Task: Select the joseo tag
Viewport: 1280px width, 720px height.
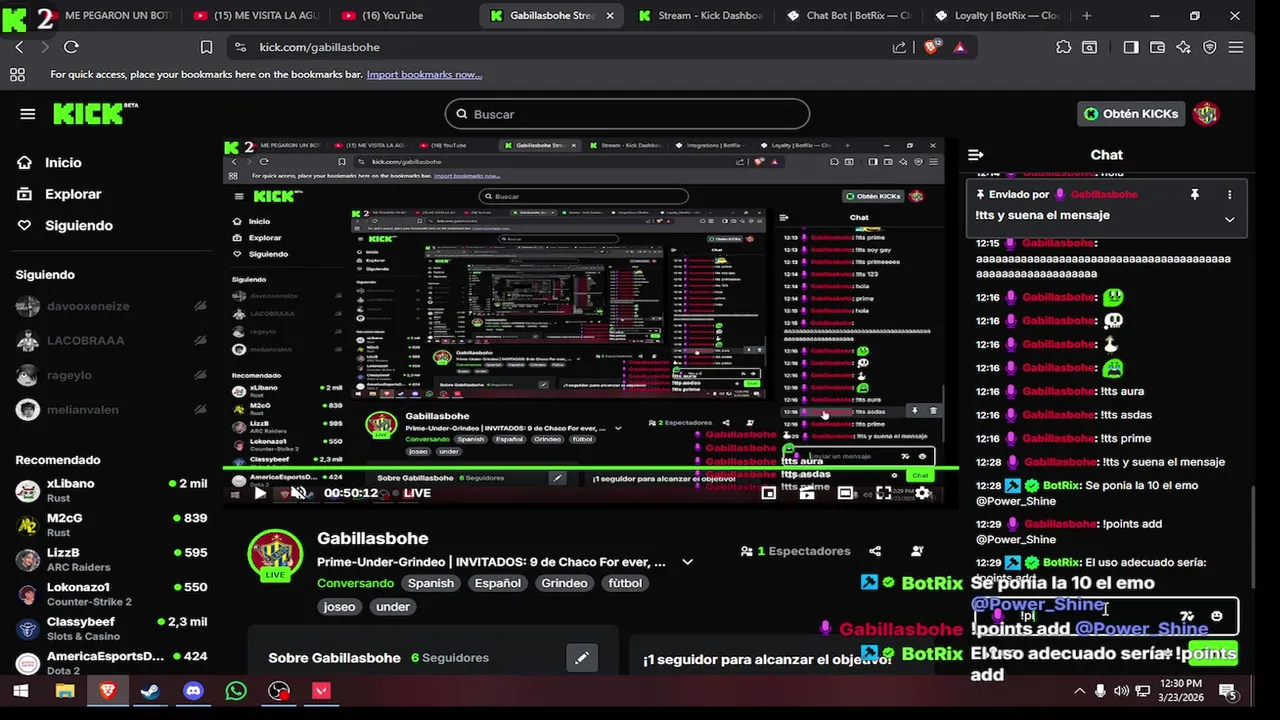Action: 339,607
